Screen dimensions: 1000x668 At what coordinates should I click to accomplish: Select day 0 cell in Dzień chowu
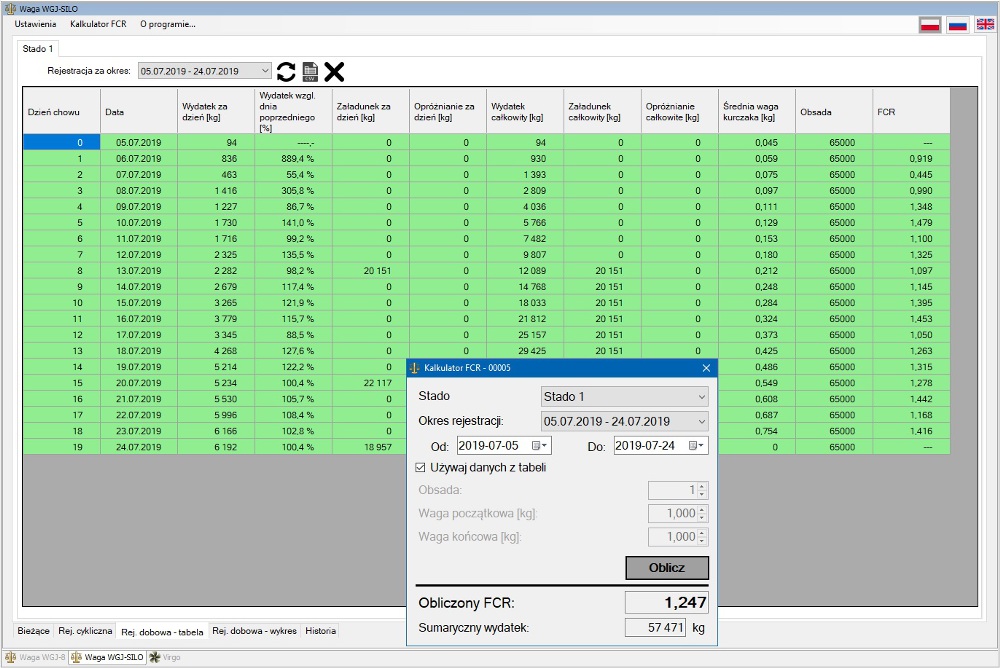pos(62,142)
